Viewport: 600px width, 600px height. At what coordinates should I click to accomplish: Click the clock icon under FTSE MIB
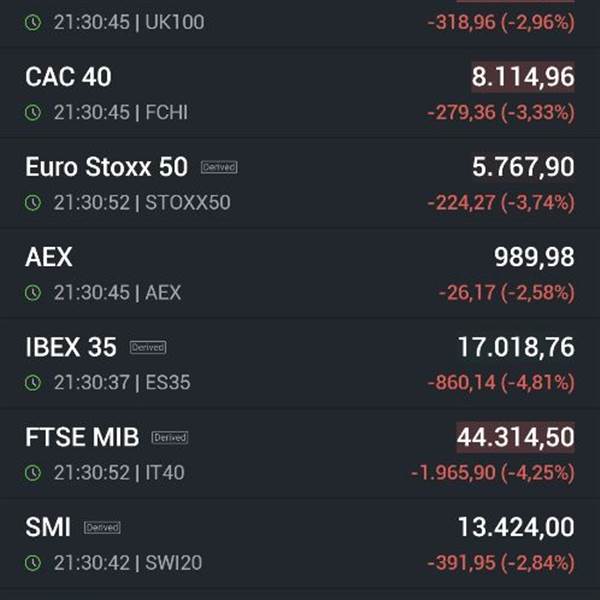(x=33, y=473)
